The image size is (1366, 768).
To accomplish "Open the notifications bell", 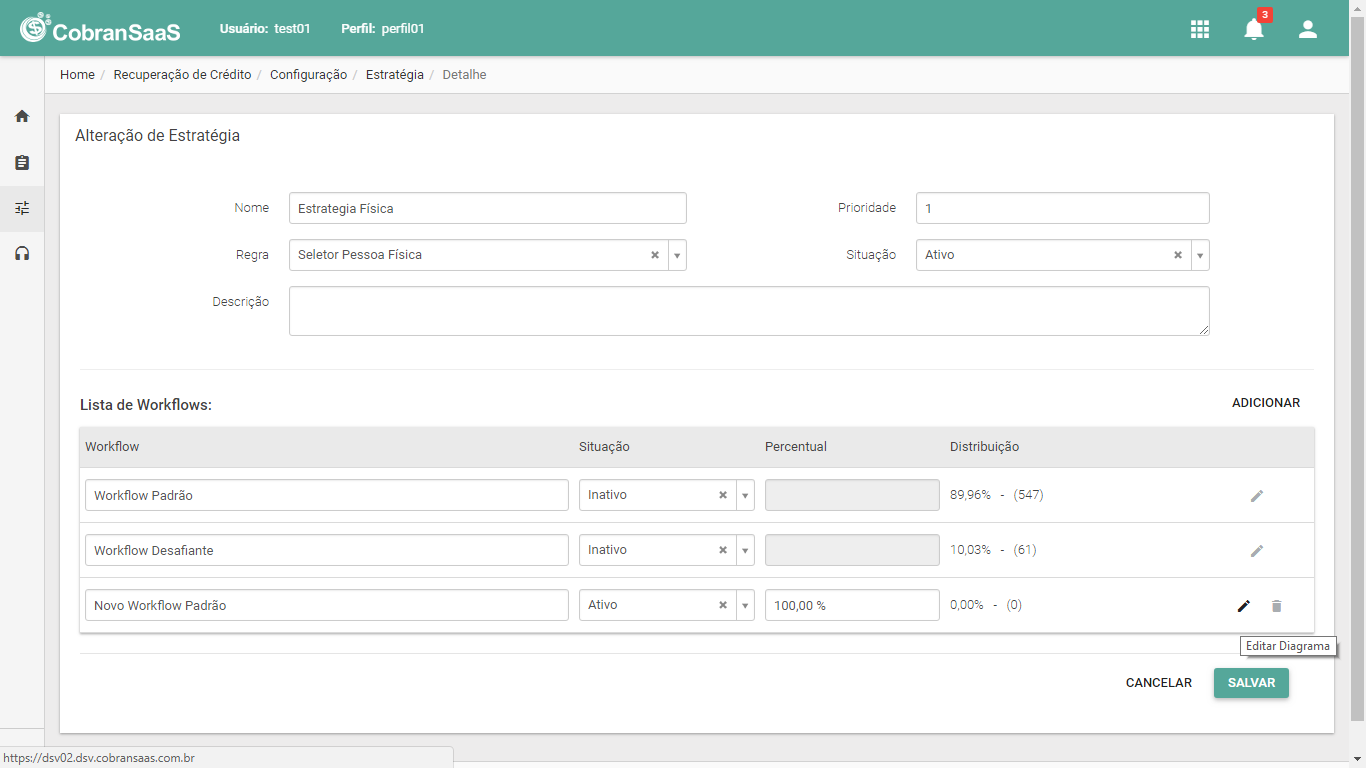I will pyautogui.click(x=1254, y=29).
